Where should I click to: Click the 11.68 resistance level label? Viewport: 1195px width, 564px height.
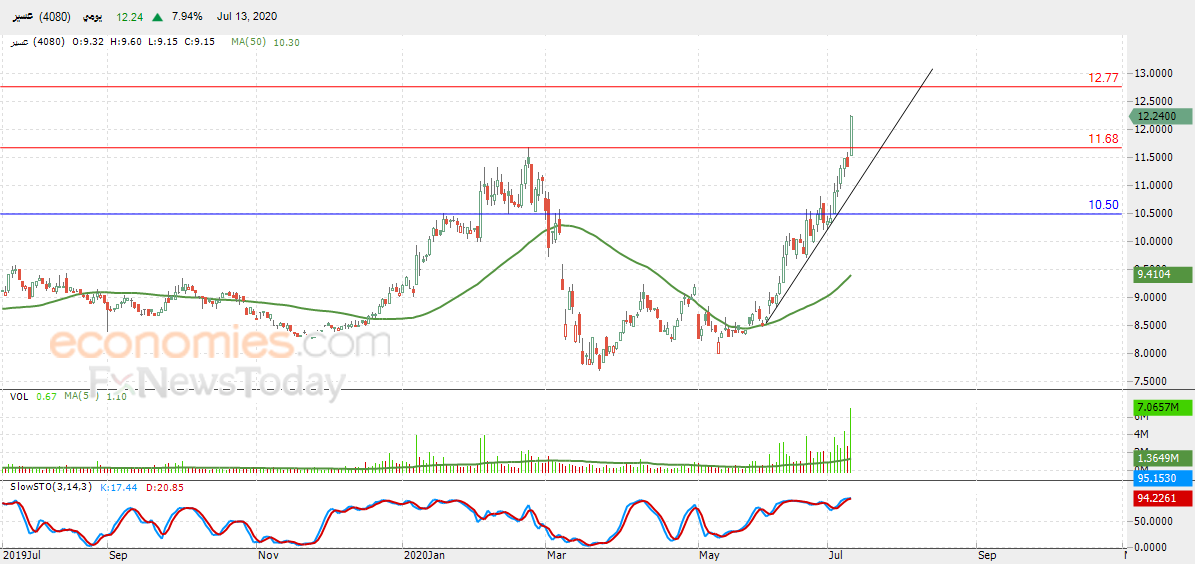[1104, 138]
